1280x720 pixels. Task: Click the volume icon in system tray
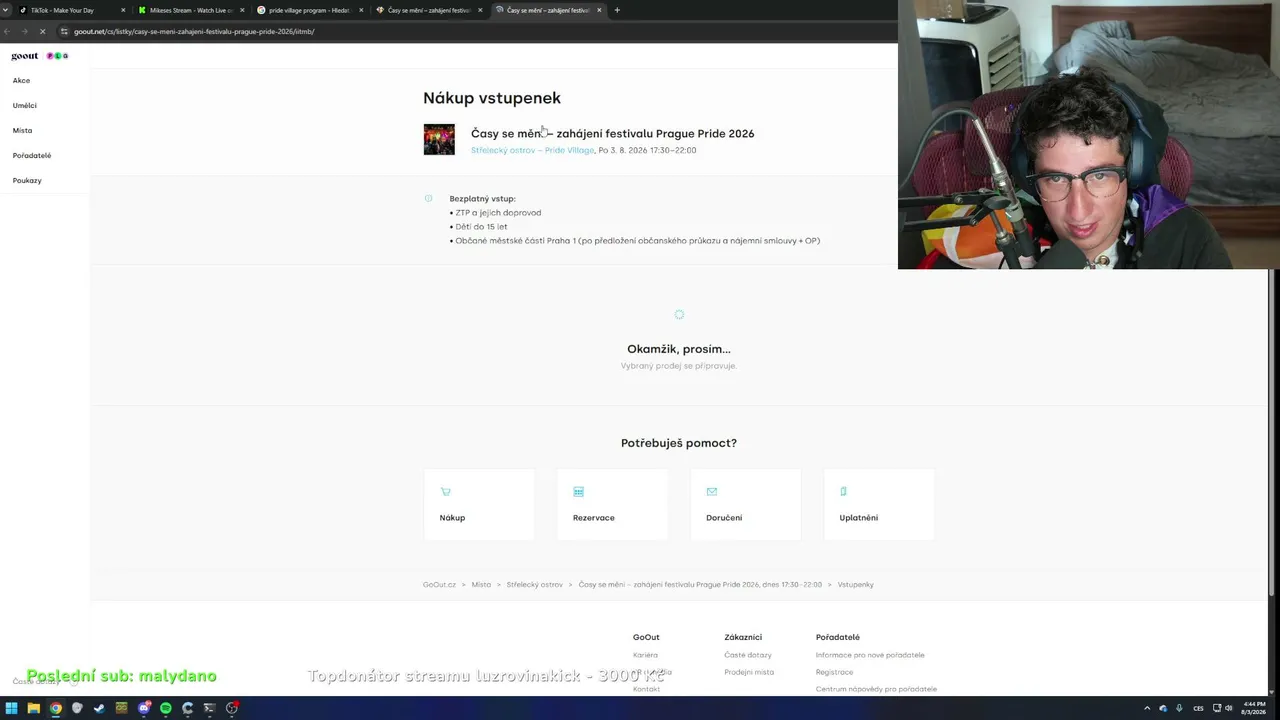[x=1229, y=708]
